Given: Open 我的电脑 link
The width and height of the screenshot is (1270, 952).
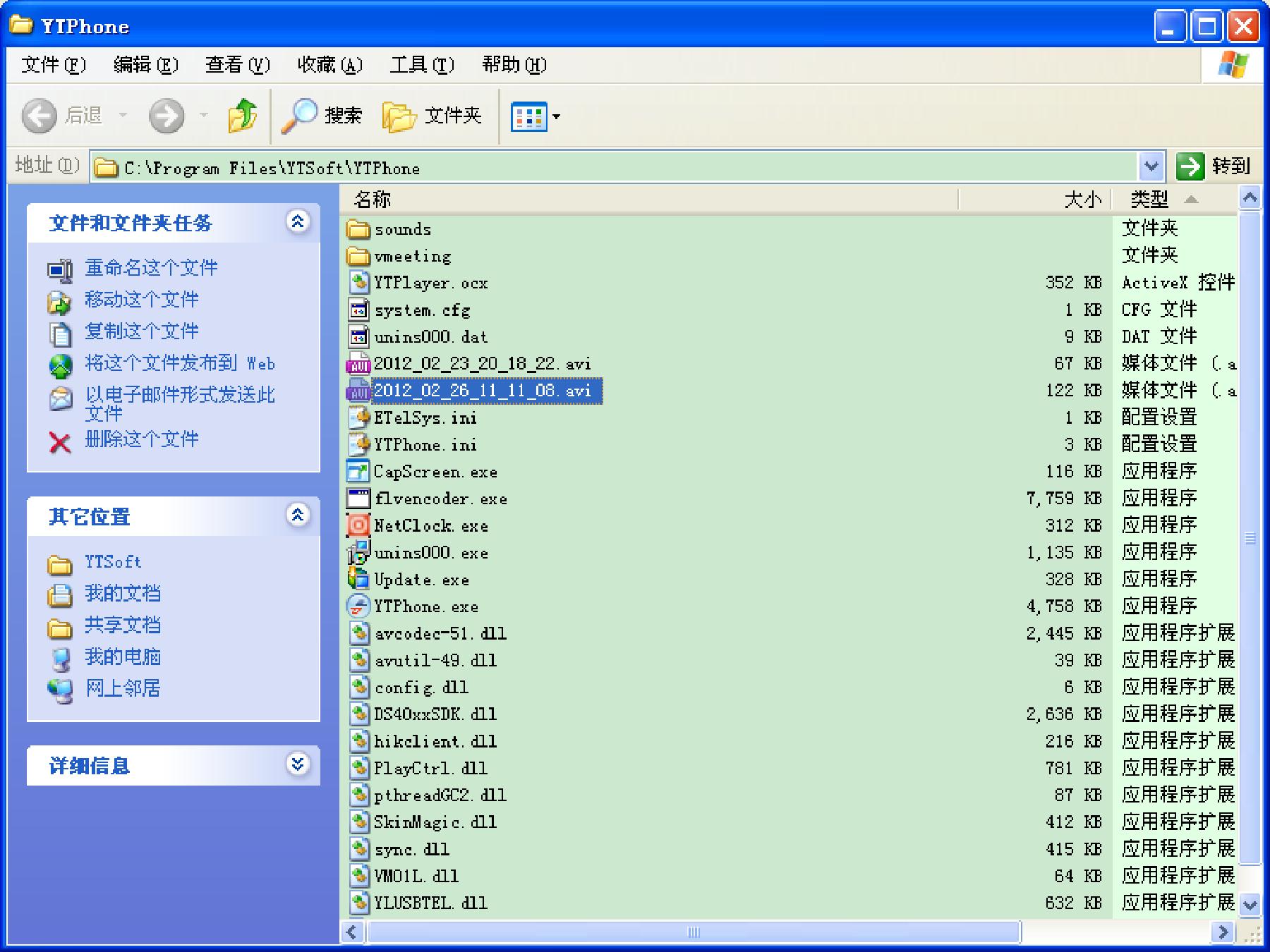Looking at the screenshot, I should [123, 657].
